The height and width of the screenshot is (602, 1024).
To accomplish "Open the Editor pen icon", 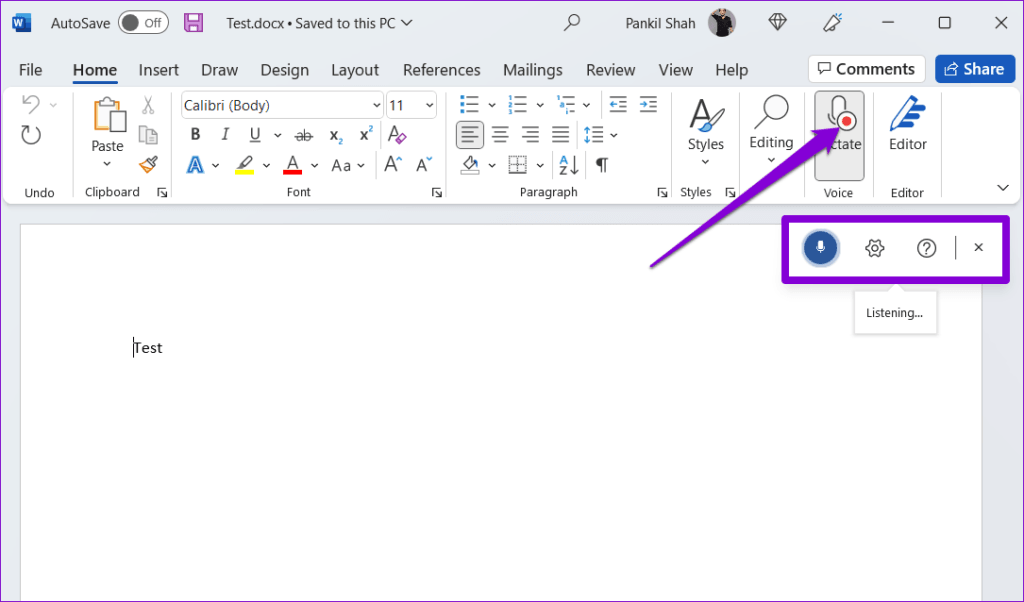I will 907,114.
